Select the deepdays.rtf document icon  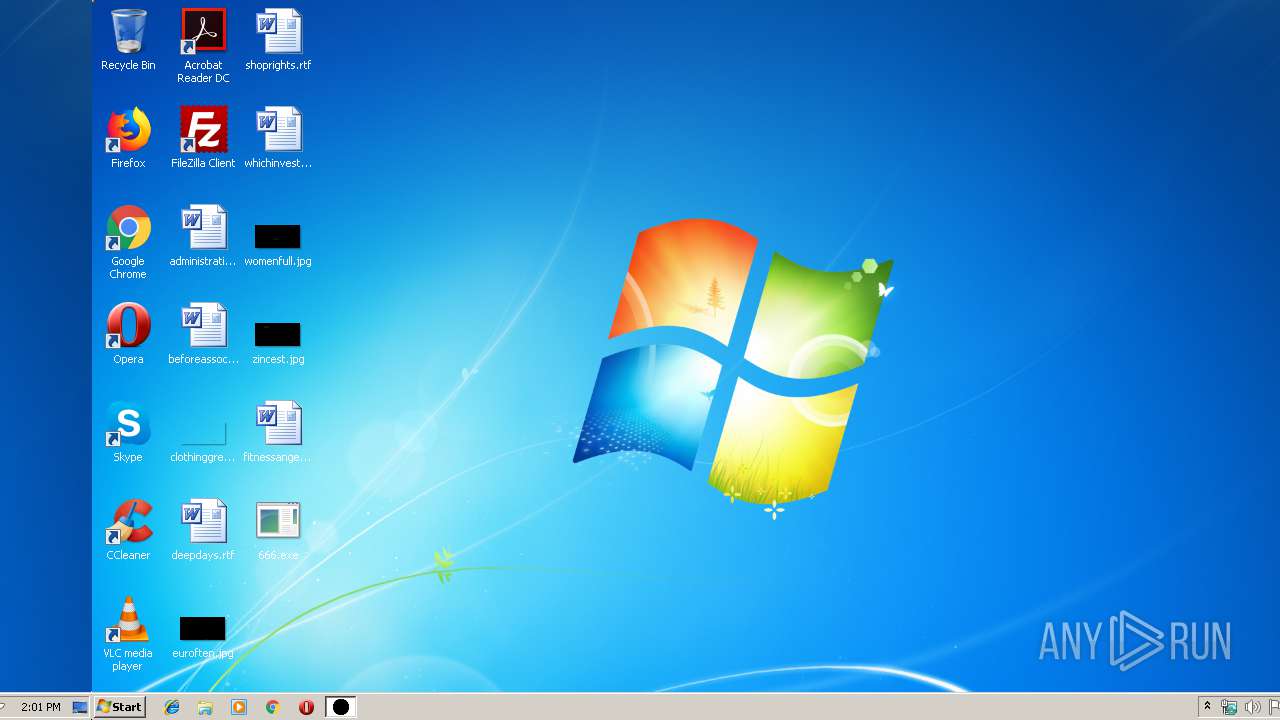[203, 530]
